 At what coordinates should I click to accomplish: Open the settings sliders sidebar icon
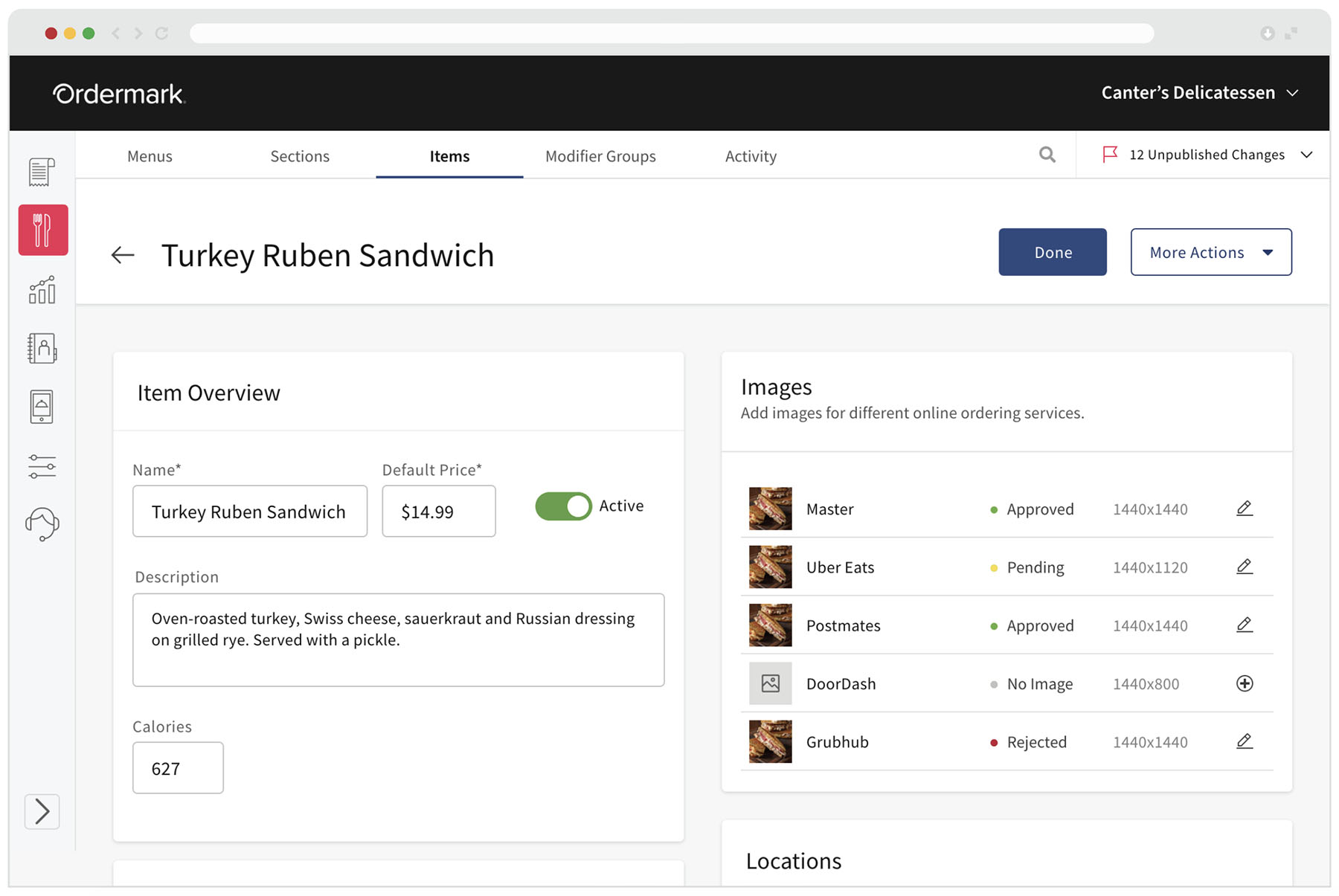42,466
